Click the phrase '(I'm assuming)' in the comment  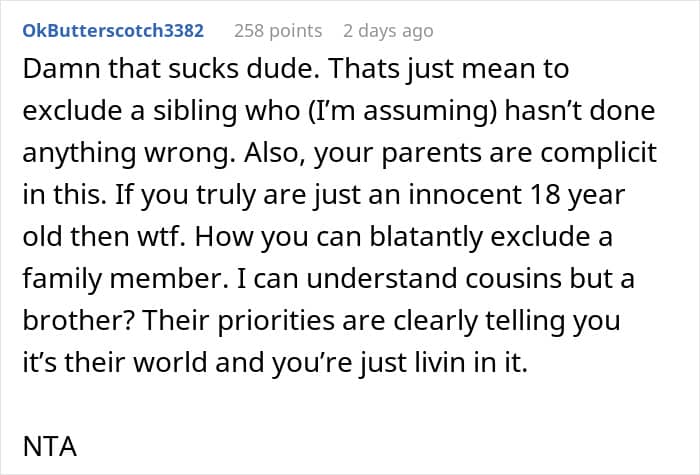[x=402, y=111]
